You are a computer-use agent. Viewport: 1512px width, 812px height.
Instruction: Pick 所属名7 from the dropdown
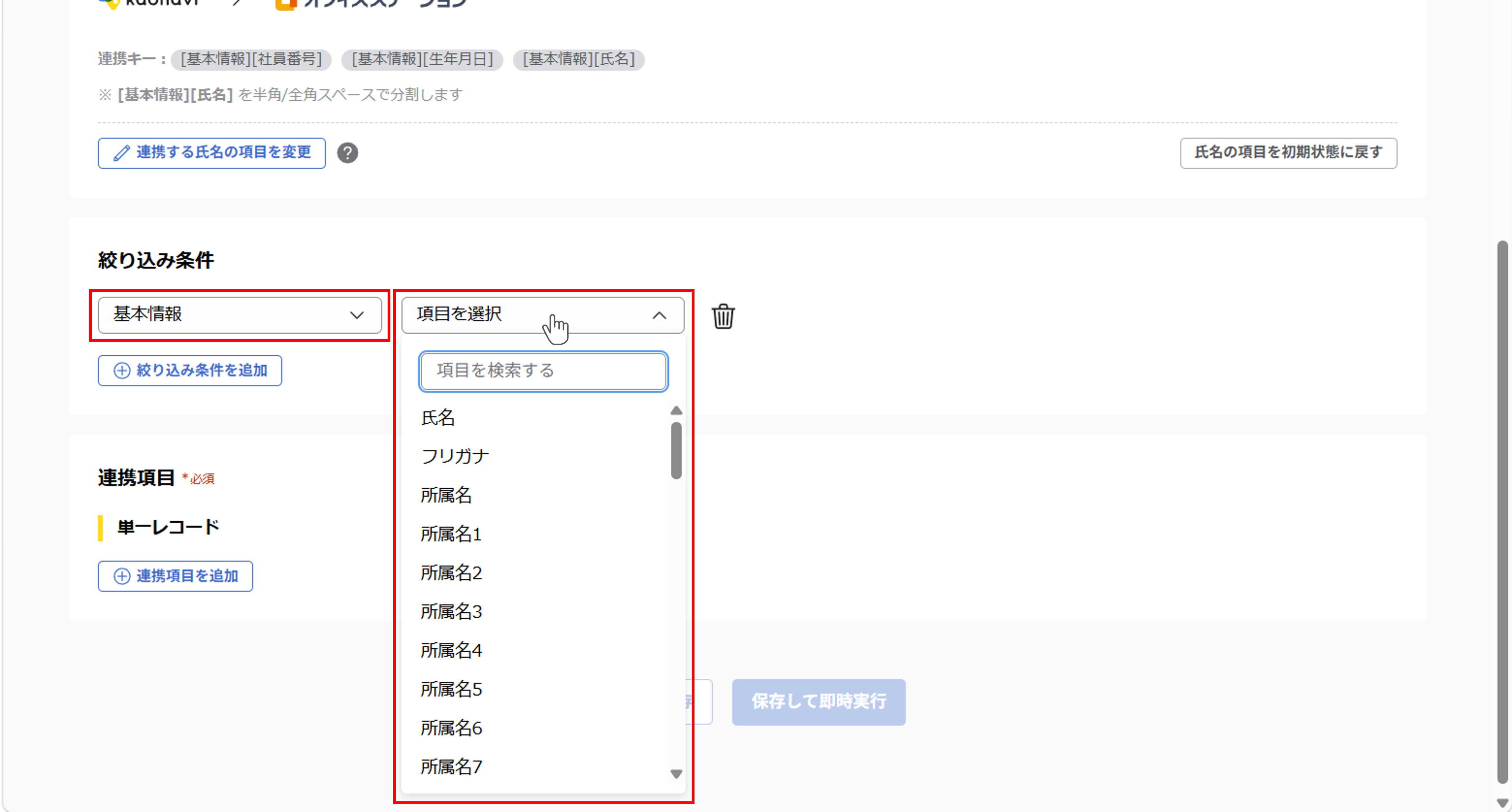point(451,766)
